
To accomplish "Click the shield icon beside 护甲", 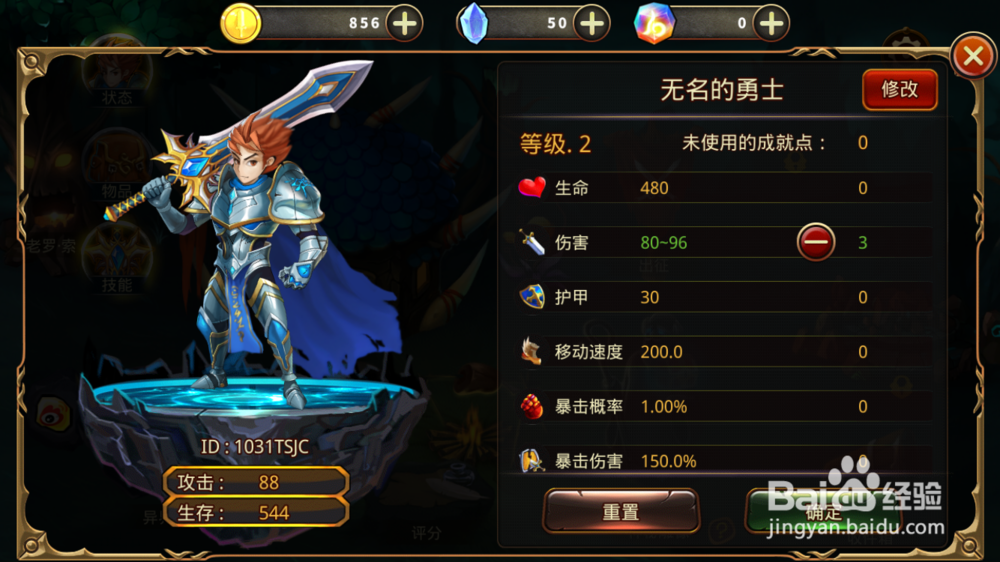I will 532,297.
